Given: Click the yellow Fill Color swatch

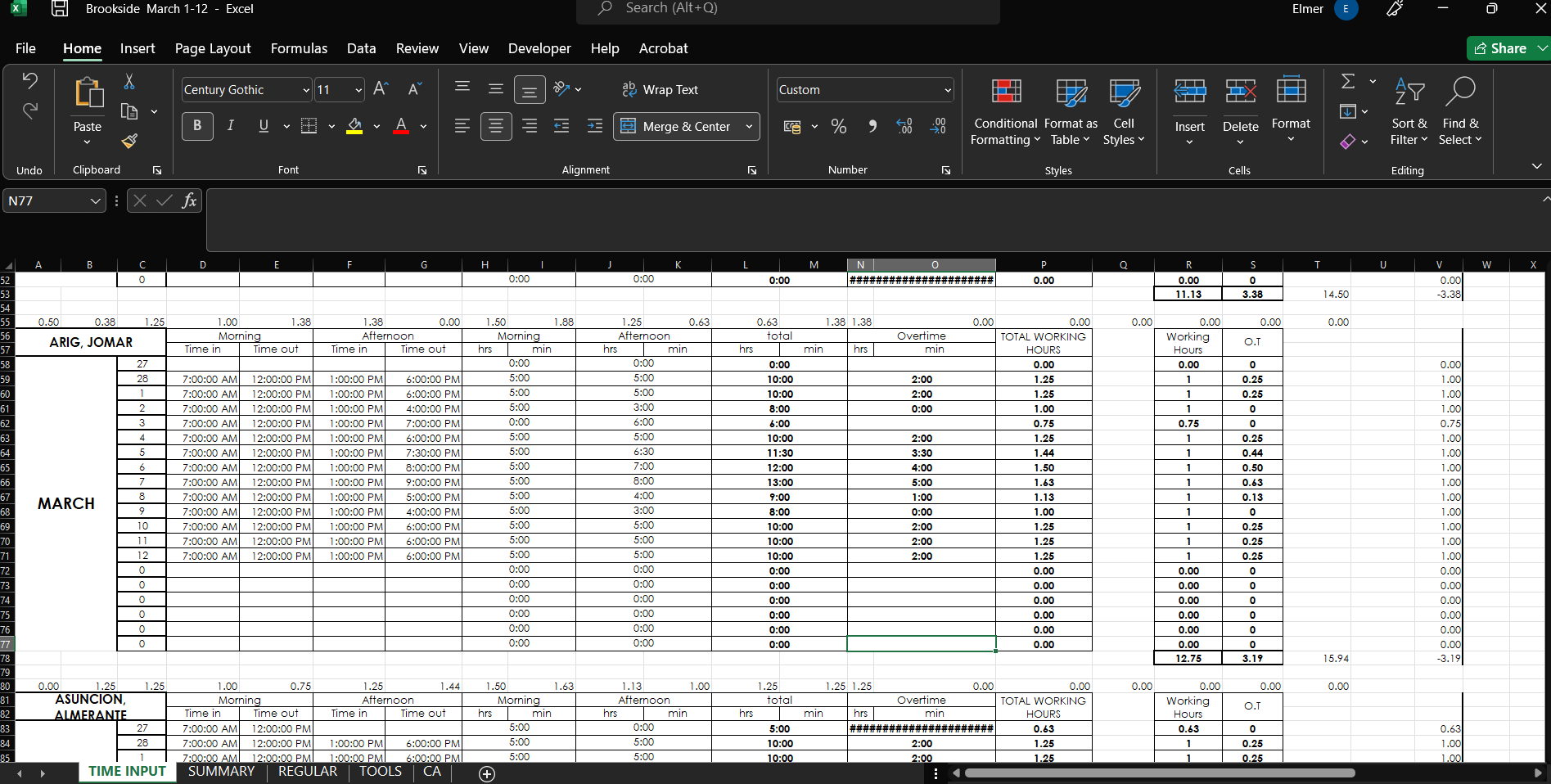Looking at the screenshot, I should pos(354,126).
